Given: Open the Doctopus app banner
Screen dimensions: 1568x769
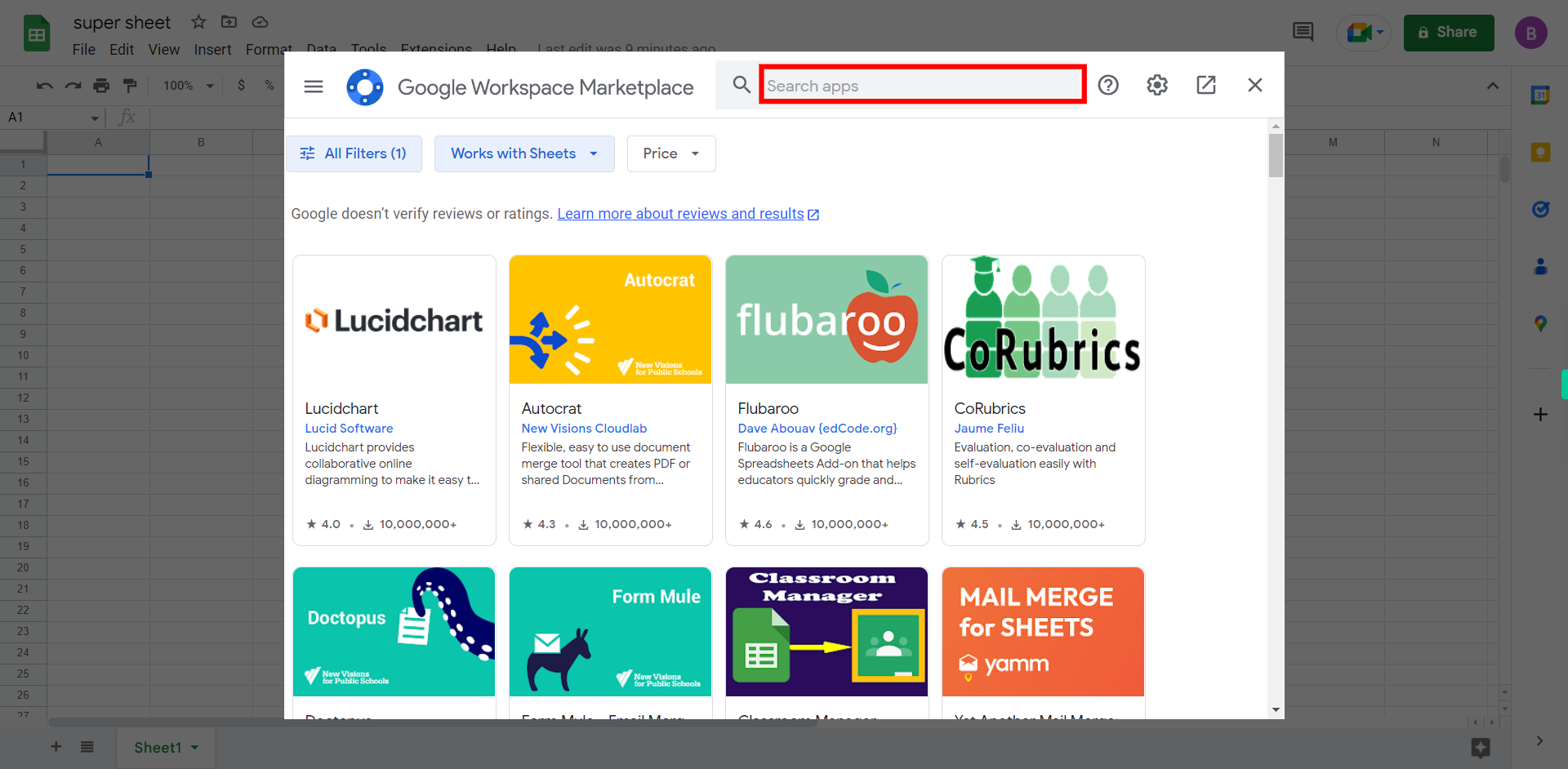Looking at the screenshot, I should [x=394, y=632].
